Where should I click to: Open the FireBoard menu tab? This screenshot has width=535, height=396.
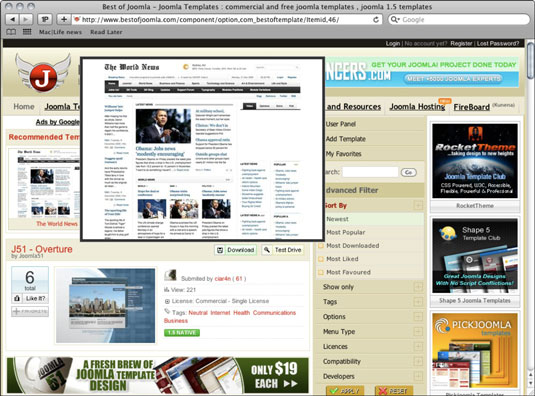click(472, 107)
